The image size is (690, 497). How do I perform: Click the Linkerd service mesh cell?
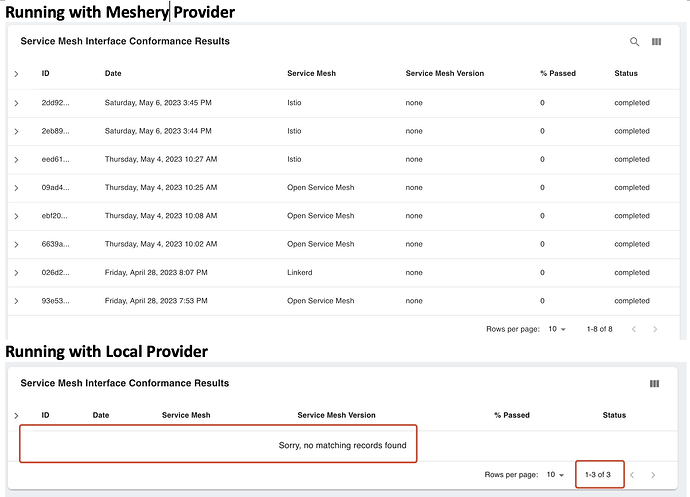pyautogui.click(x=300, y=272)
